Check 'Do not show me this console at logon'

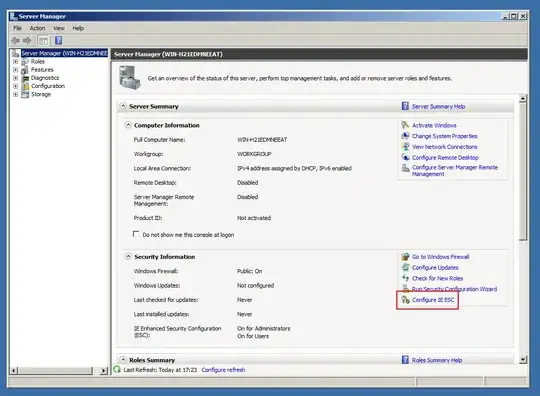[x=136, y=234]
